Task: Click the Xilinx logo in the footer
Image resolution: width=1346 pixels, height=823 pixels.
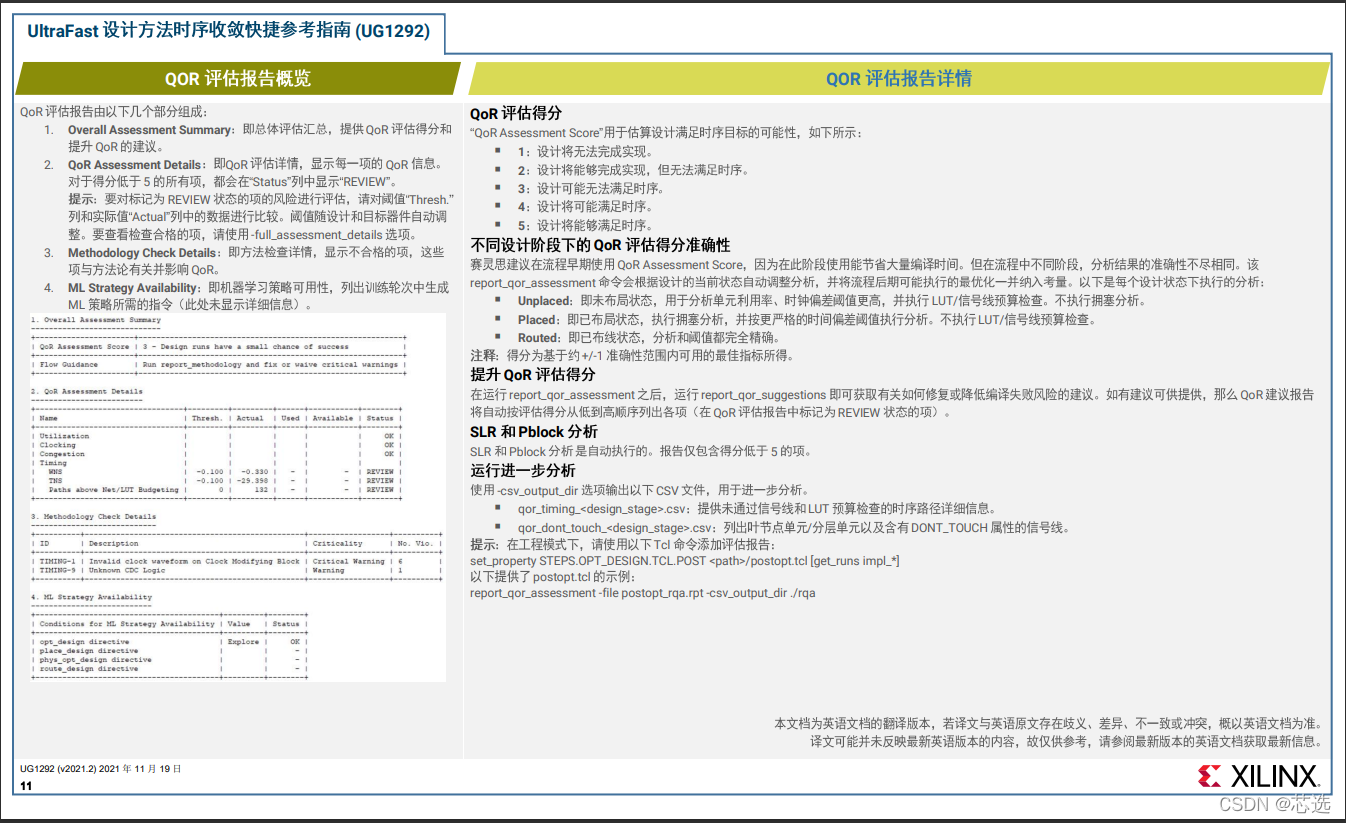Action: point(1258,776)
